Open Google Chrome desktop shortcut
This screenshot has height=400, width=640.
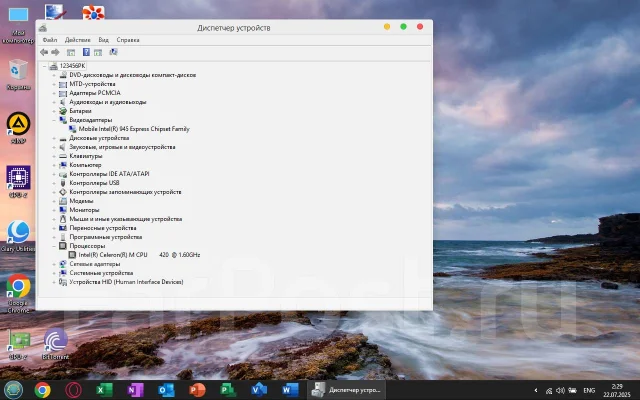[x=18, y=293]
